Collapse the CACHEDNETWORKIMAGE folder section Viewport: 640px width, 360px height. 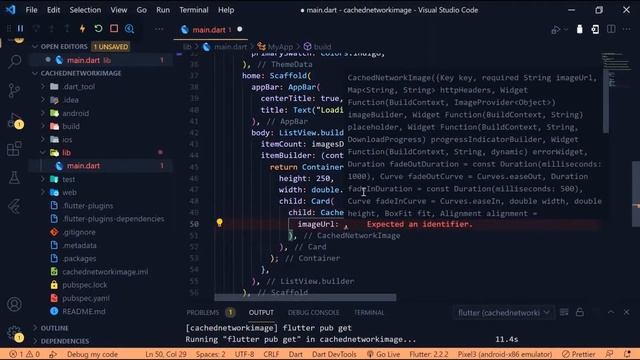pos(35,73)
